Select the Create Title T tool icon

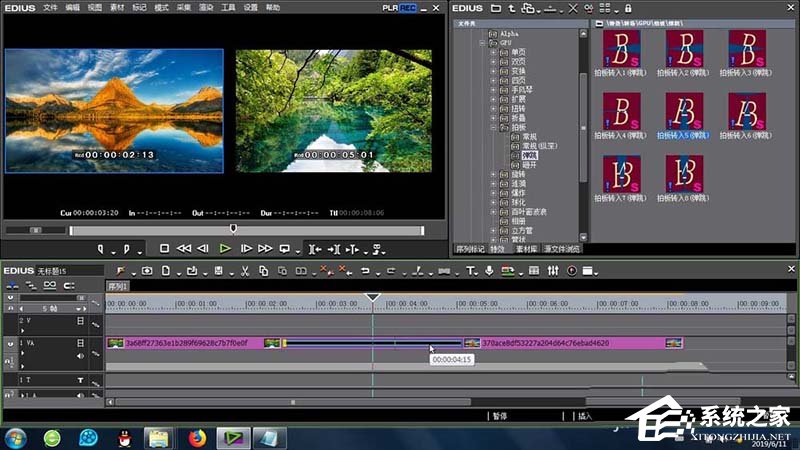[470, 271]
